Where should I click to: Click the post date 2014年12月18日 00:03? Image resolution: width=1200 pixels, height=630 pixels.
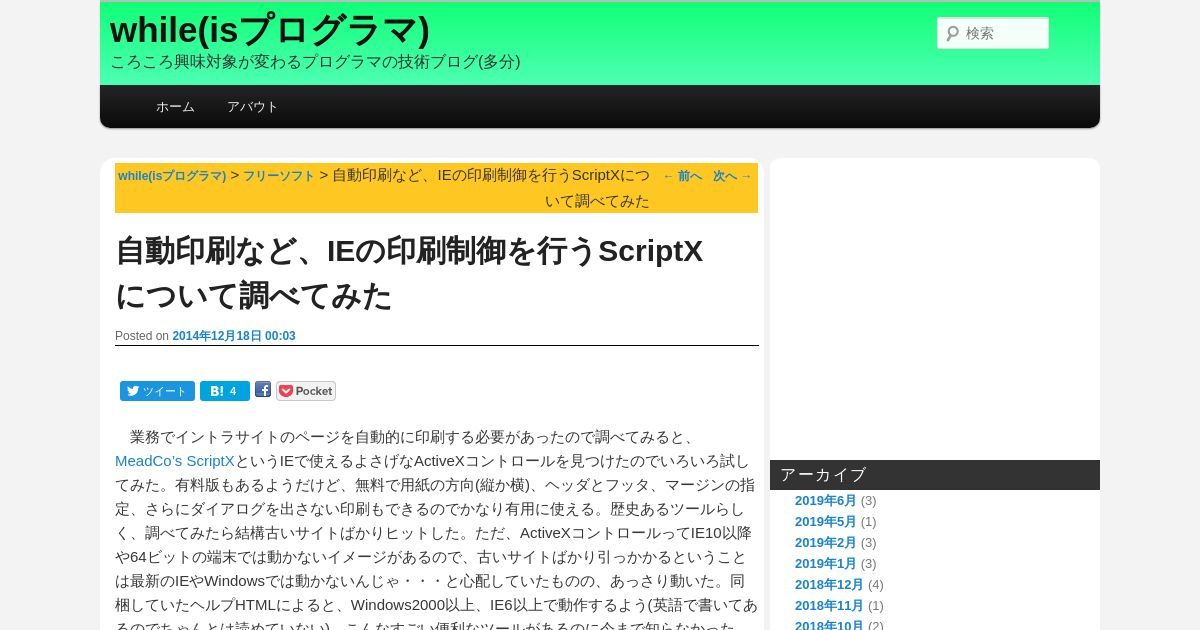point(234,336)
